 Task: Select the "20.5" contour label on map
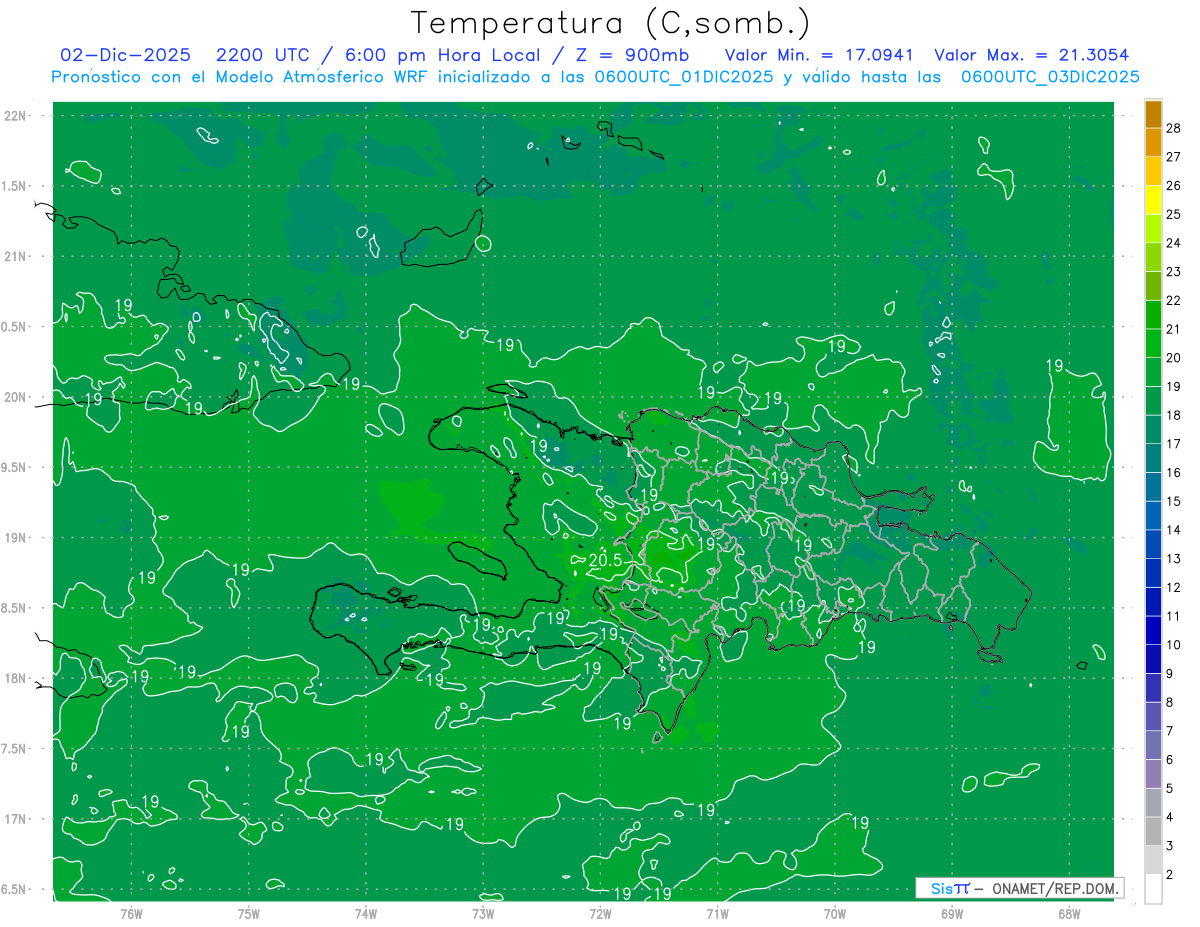[x=605, y=560]
